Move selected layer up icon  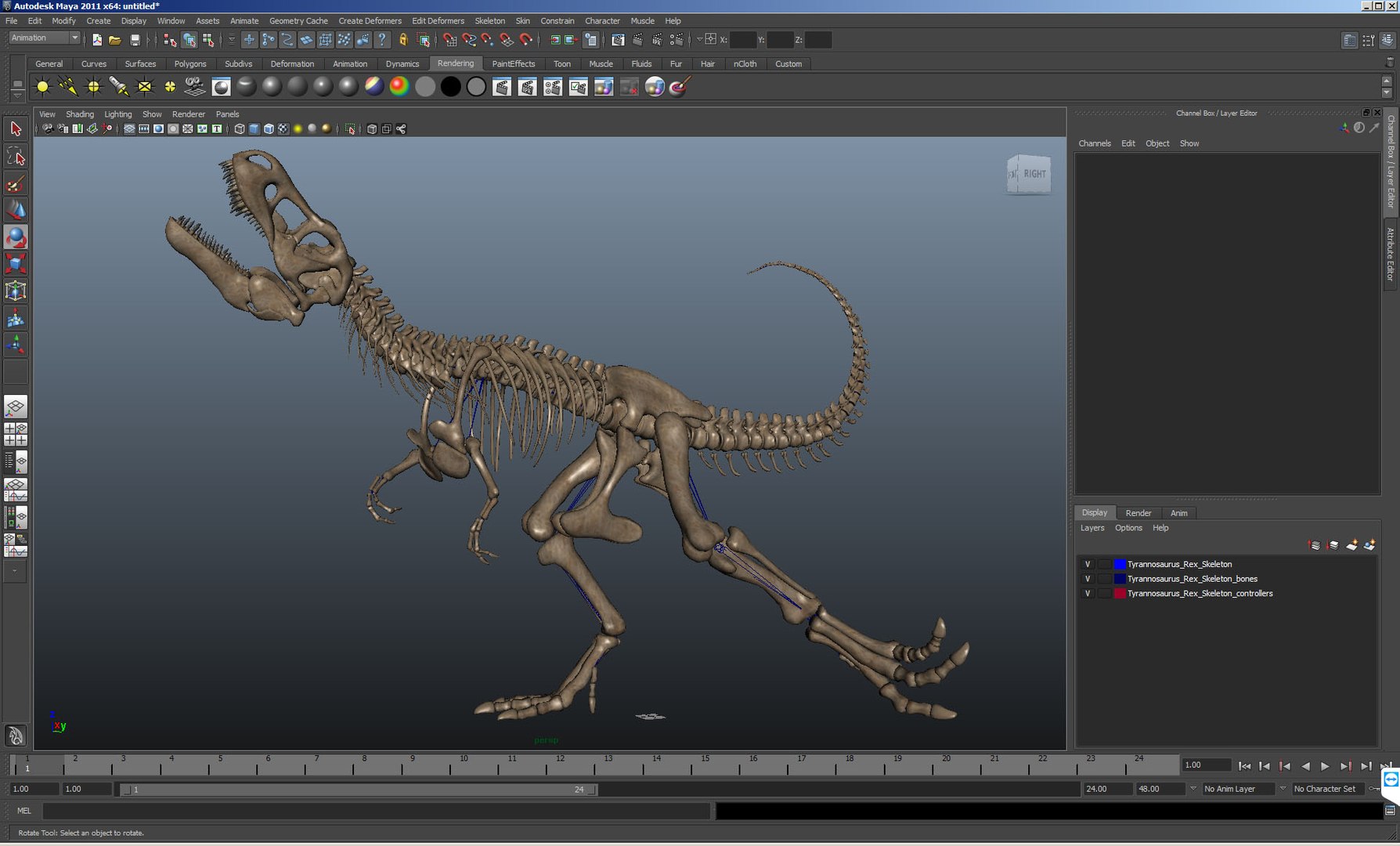tap(1315, 545)
